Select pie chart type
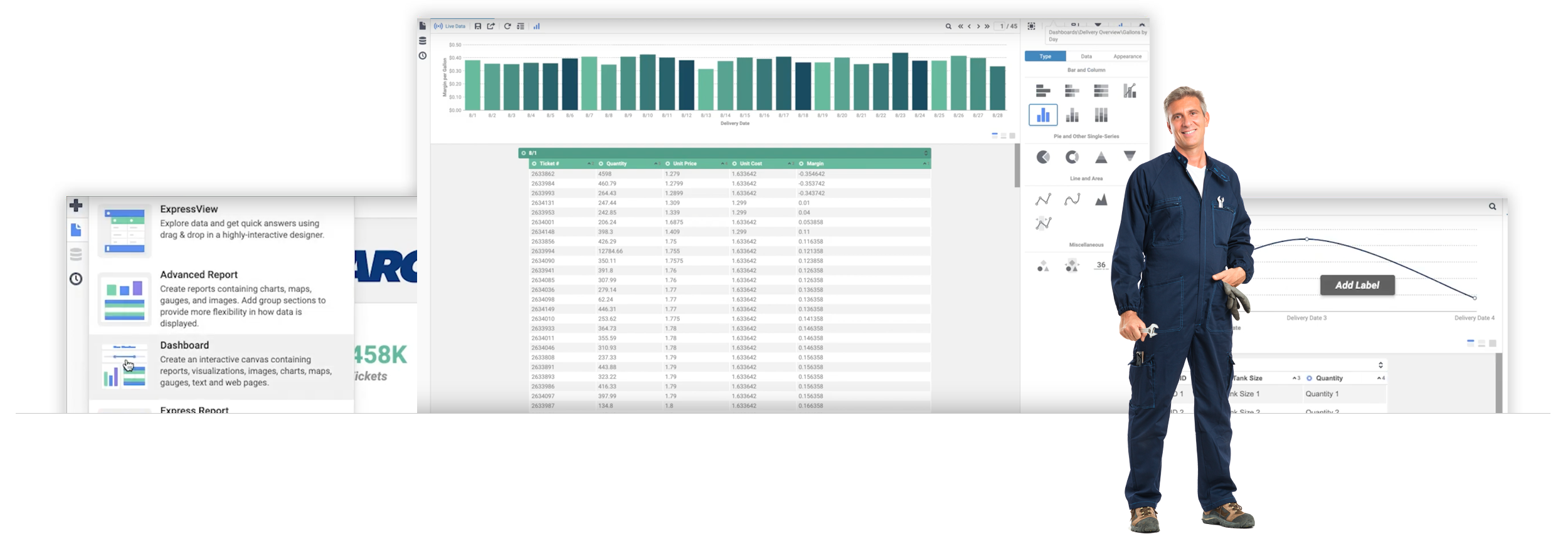 1043,157
